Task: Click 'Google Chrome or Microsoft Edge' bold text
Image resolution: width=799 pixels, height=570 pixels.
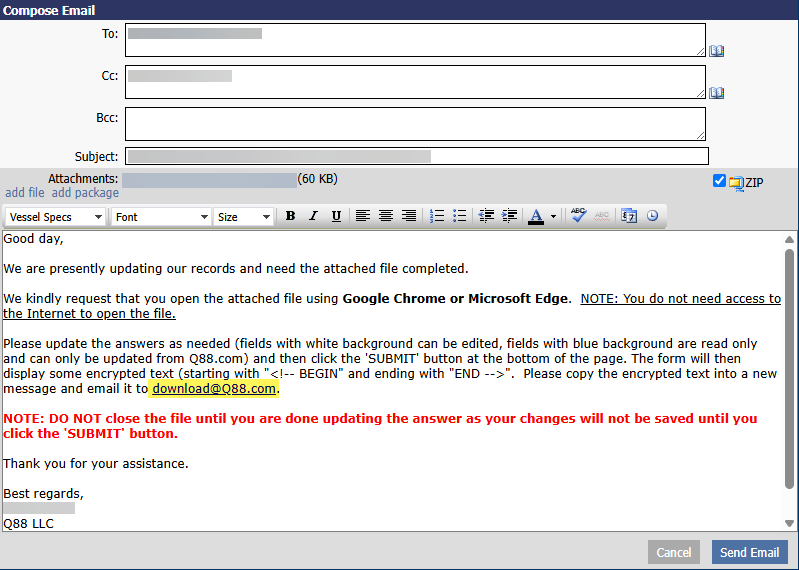Action: pos(455,298)
